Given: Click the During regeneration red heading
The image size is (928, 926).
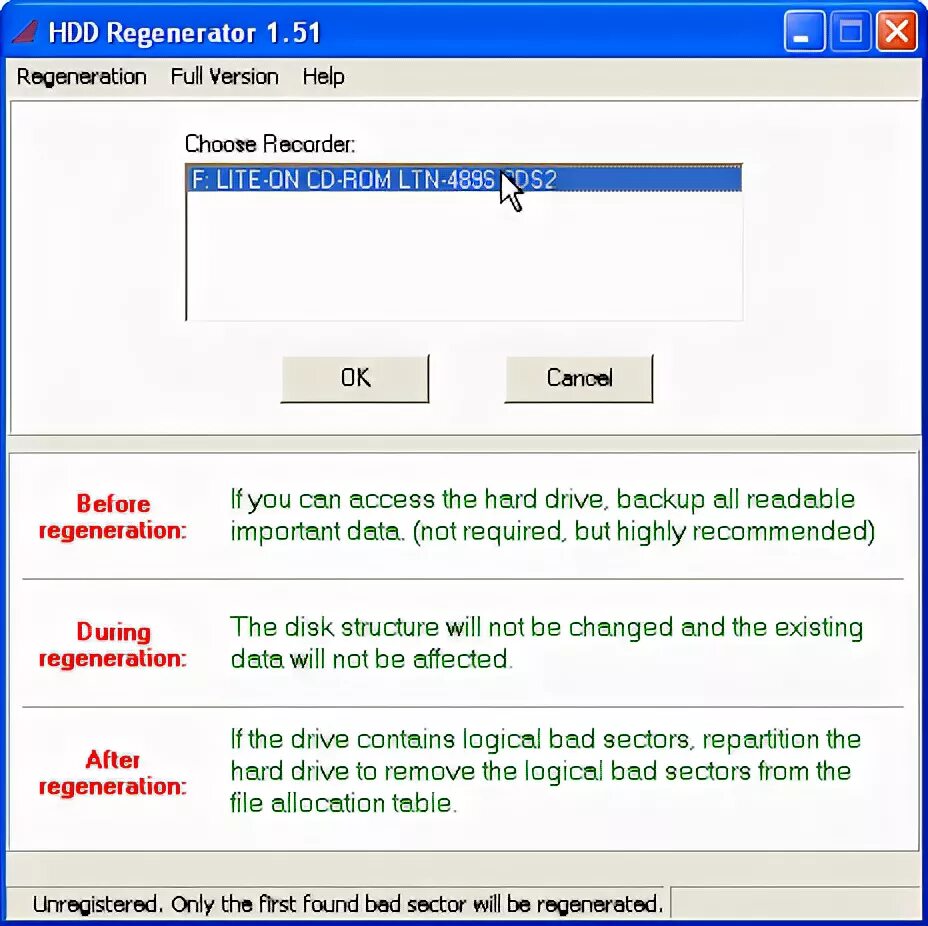Looking at the screenshot, I should [x=112, y=645].
